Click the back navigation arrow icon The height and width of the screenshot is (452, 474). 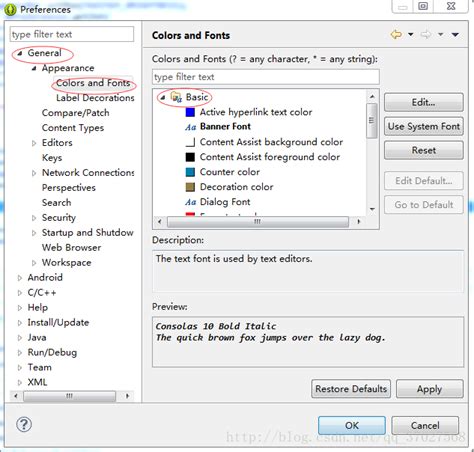pyautogui.click(x=396, y=34)
